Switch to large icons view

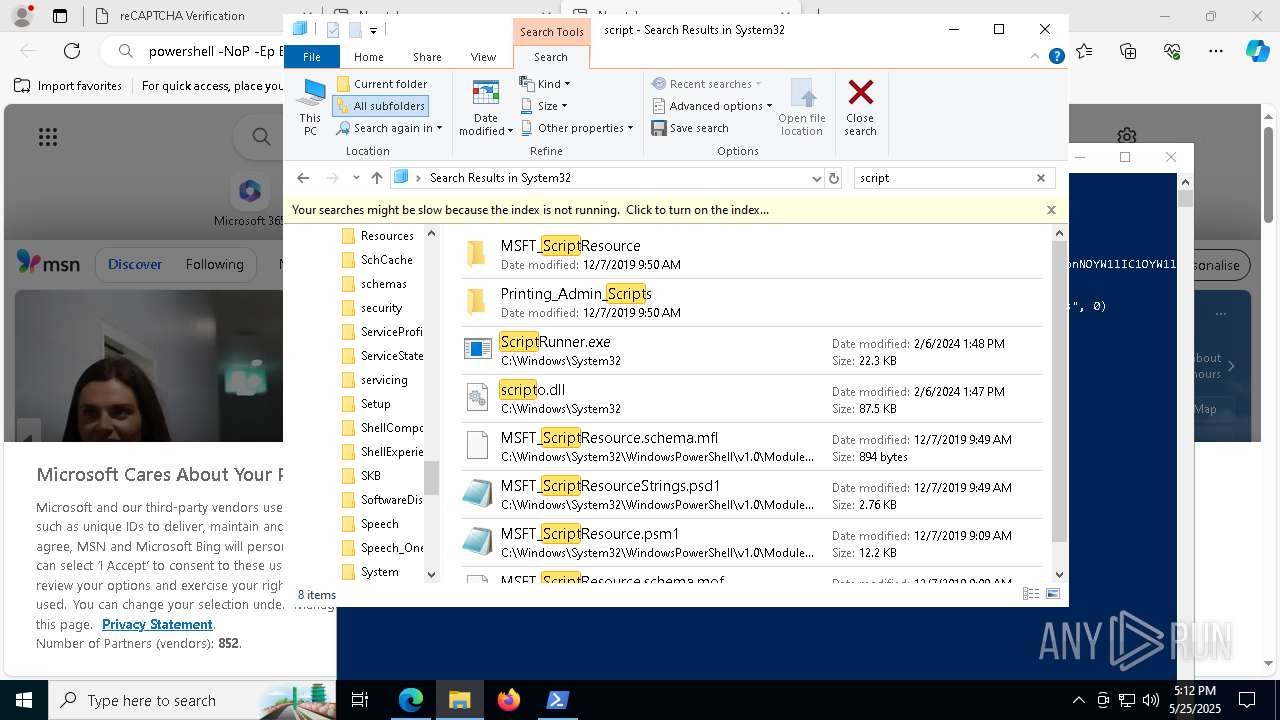tap(1053, 594)
